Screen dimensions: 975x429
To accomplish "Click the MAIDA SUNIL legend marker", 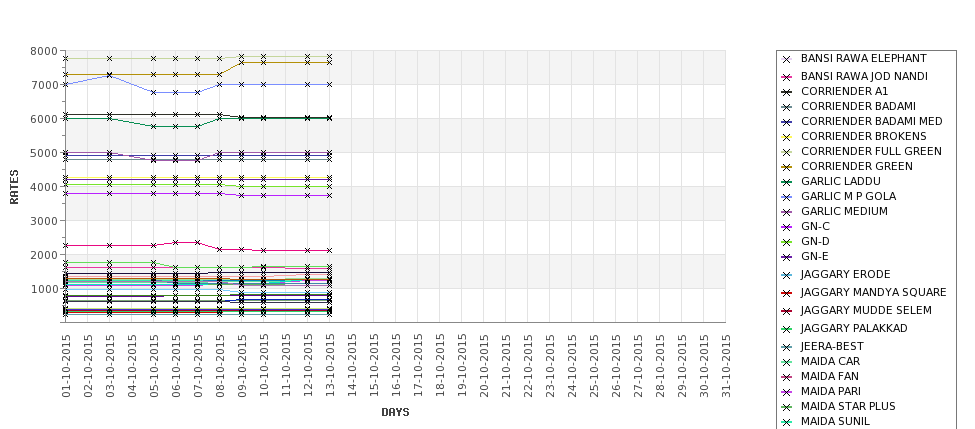I will pyautogui.click(x=787, y=423).
